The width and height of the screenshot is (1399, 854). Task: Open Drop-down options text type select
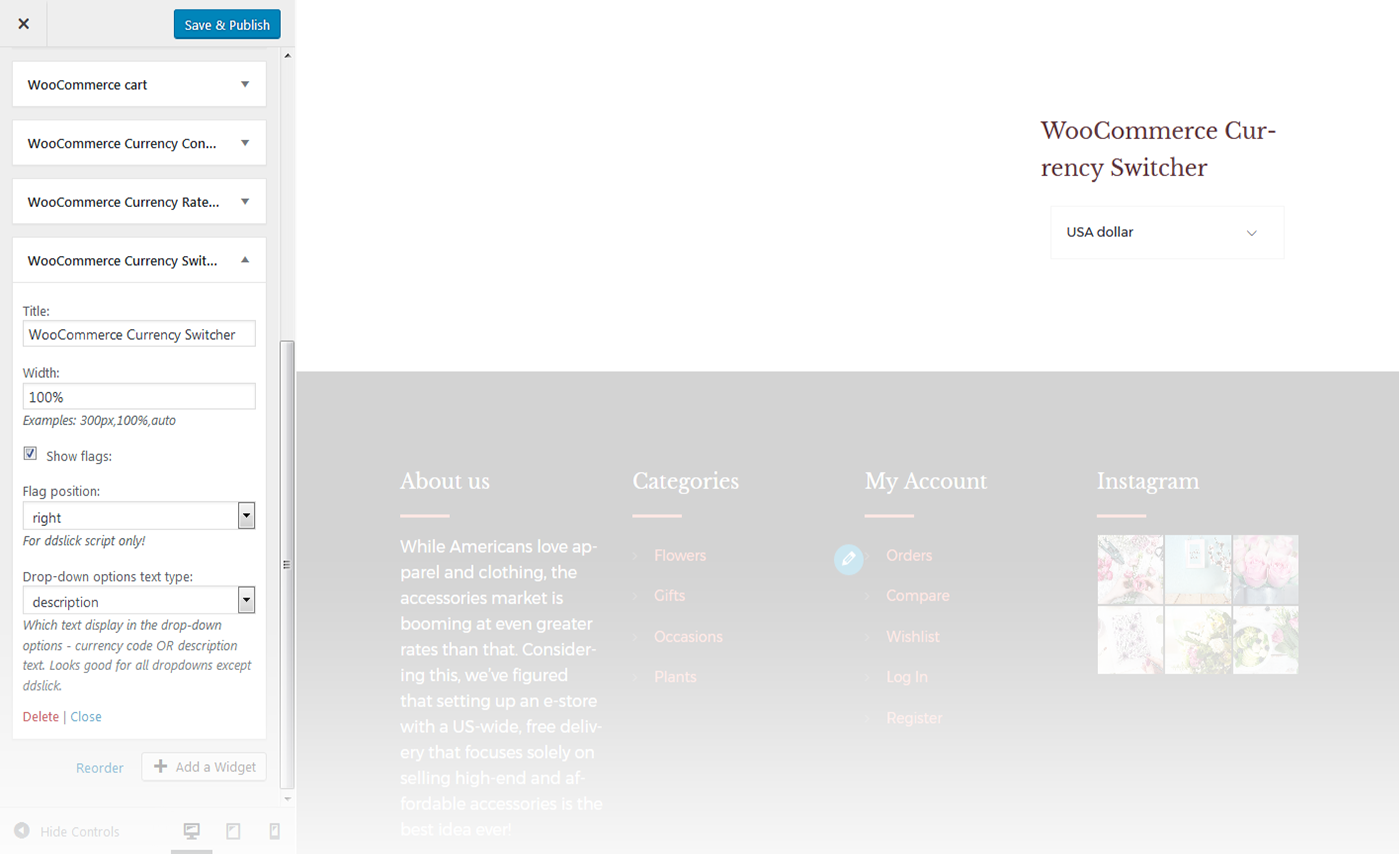[139, 600]
